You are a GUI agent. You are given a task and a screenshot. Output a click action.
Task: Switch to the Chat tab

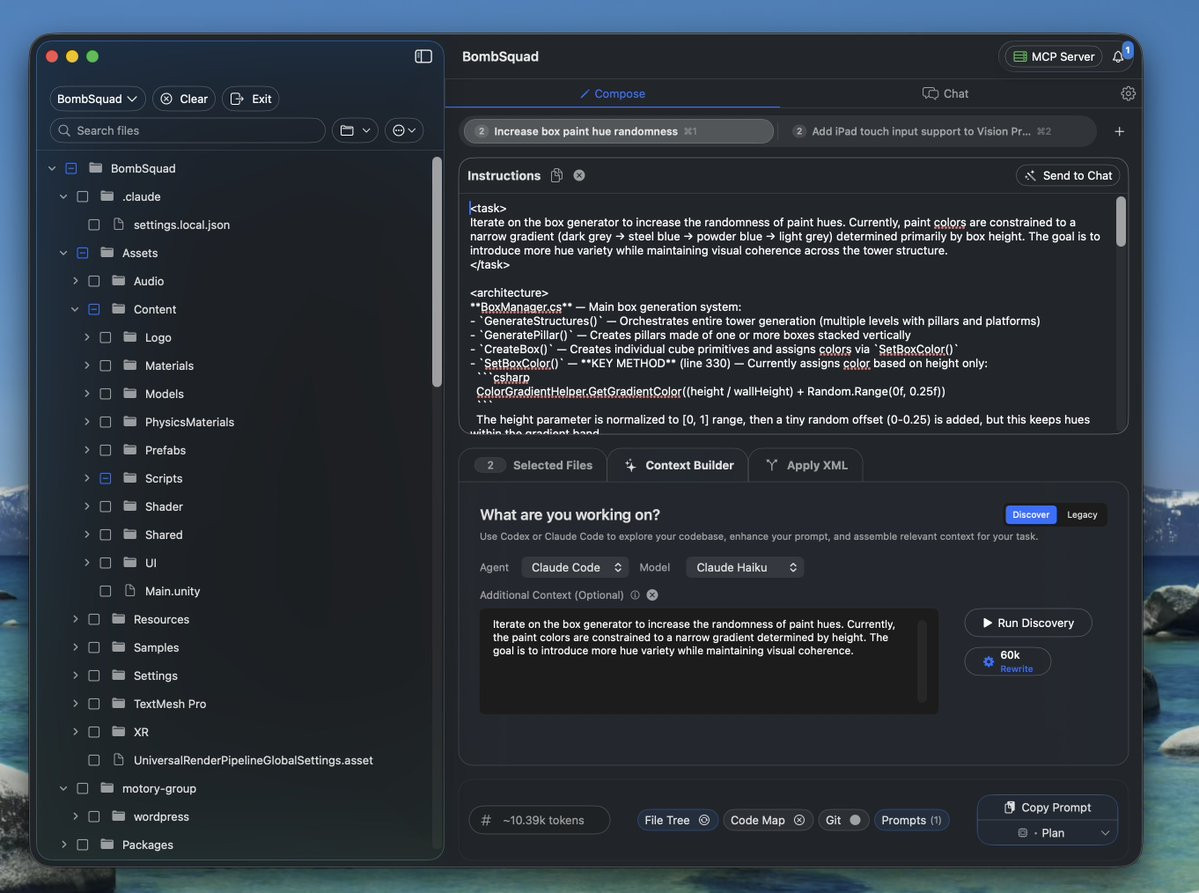(x=945, y=93)
